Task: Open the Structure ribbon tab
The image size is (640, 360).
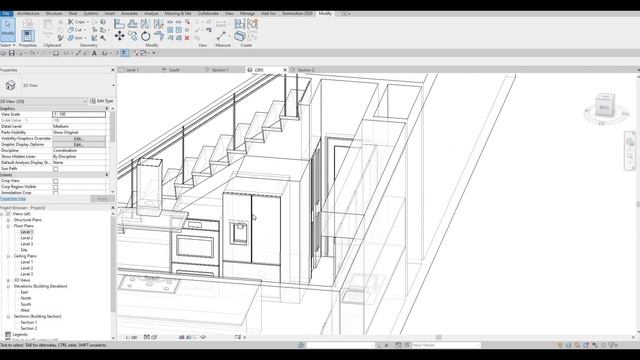Action: 54,13
